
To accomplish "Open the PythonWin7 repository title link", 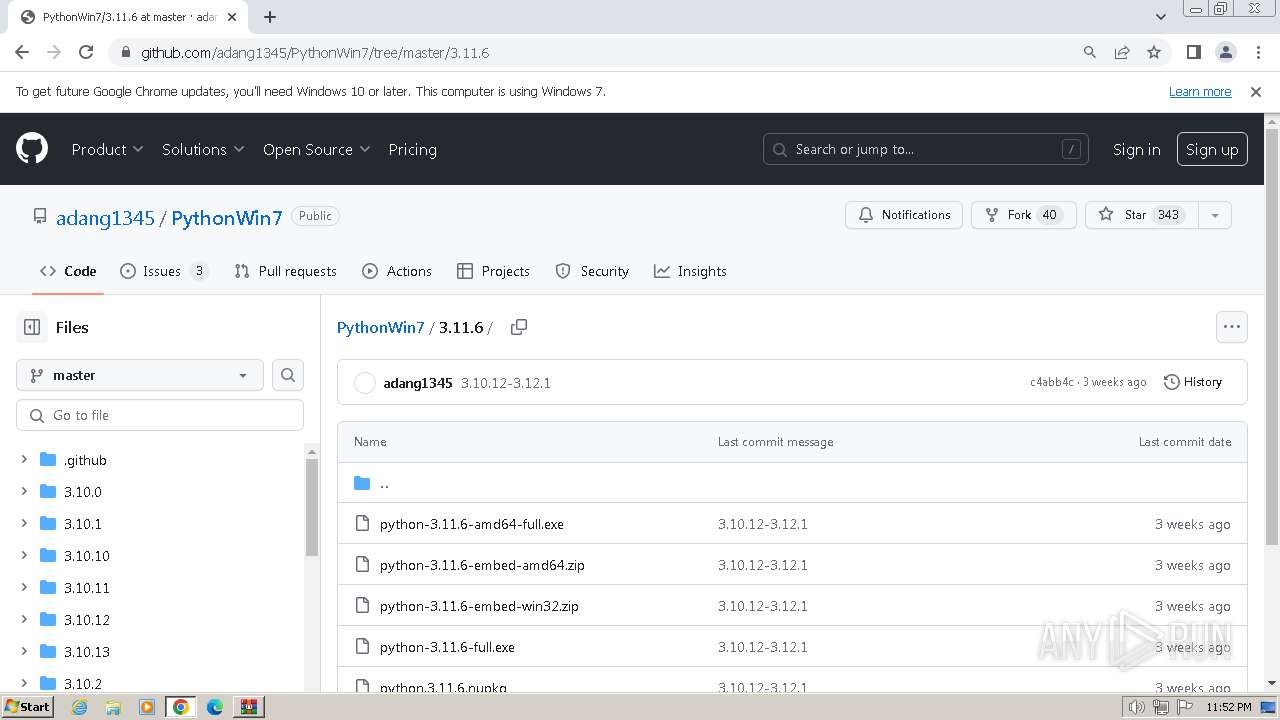I will pyautogui.click(x=227, y=217).
